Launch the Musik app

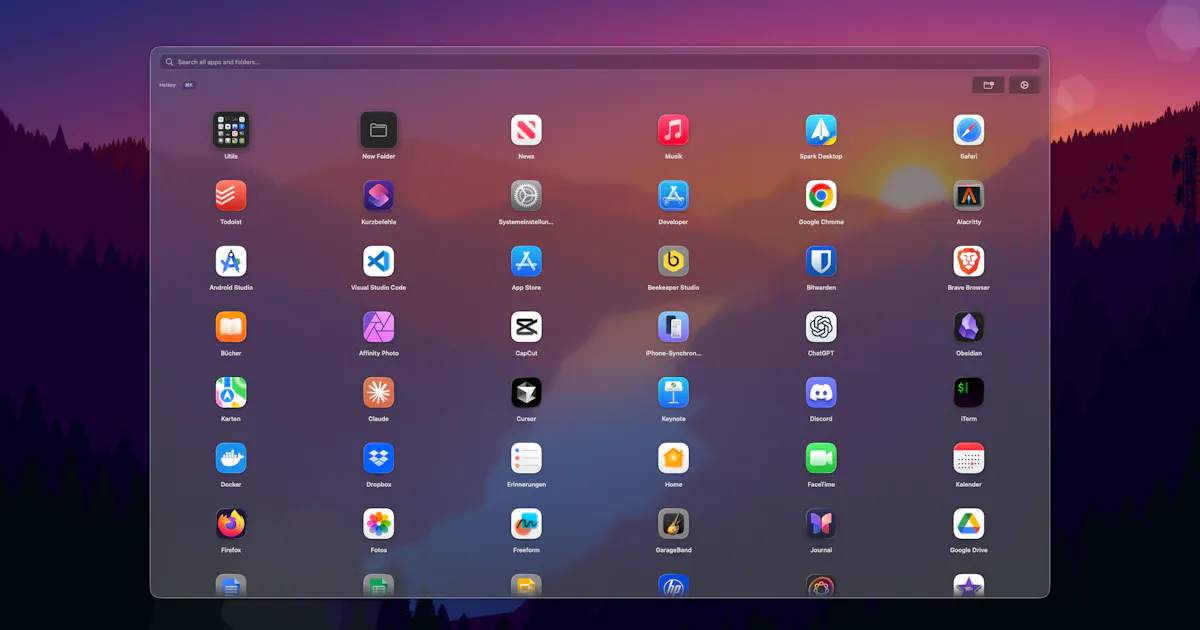[674, 130]
